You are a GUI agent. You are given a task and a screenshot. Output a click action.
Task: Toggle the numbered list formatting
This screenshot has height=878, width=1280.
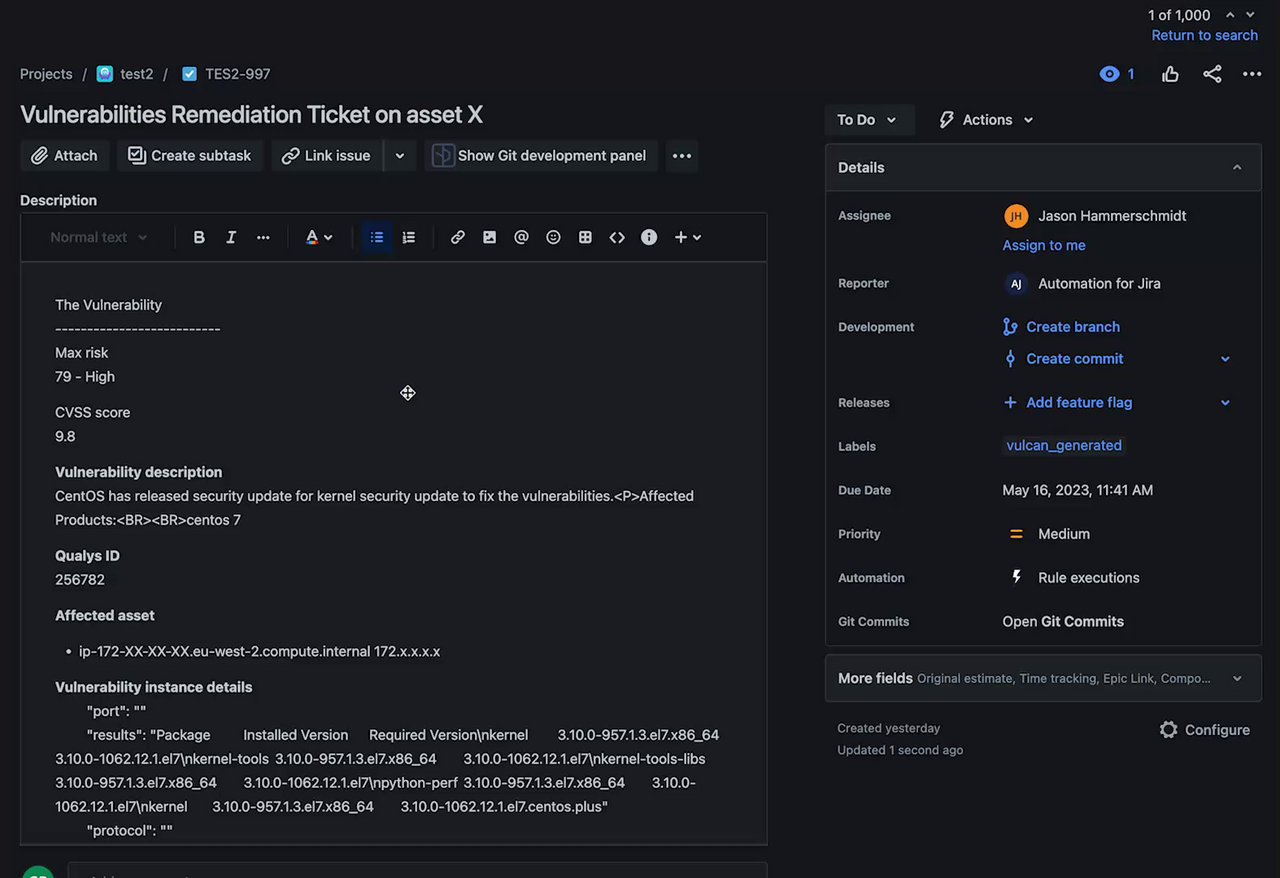(x=409, y=237)
